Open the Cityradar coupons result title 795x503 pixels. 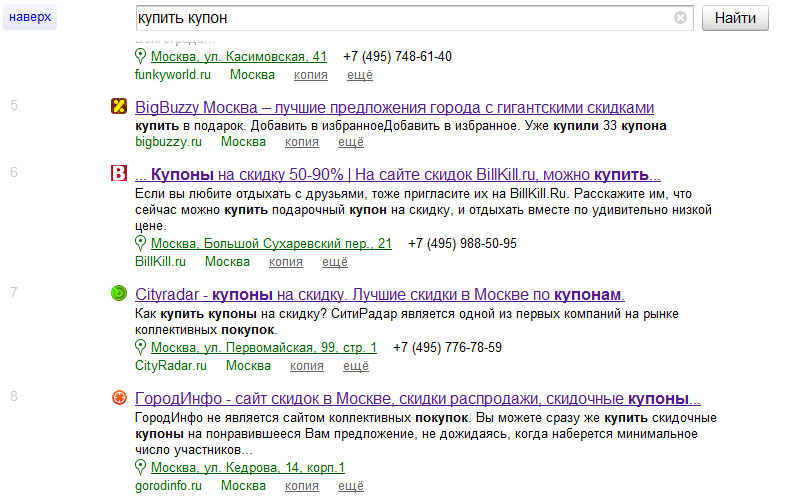point(380,295)
